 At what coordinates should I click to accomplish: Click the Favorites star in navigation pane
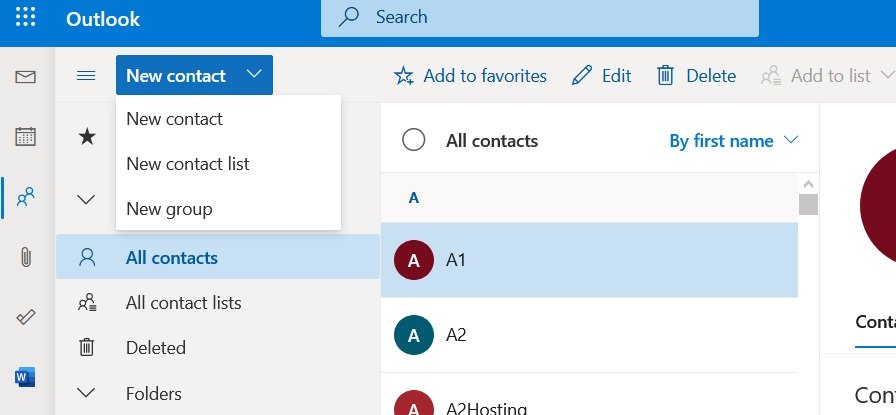(87, 138)
